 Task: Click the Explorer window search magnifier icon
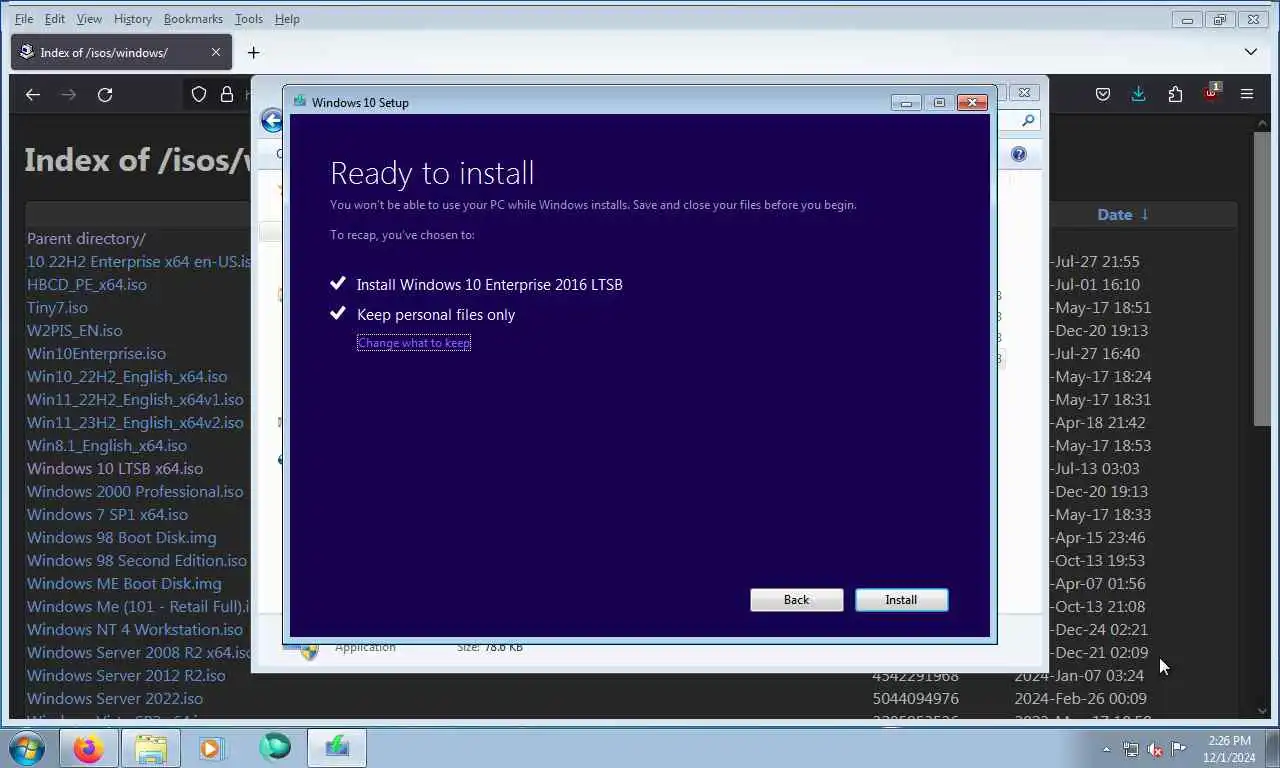coord(1028,120)
